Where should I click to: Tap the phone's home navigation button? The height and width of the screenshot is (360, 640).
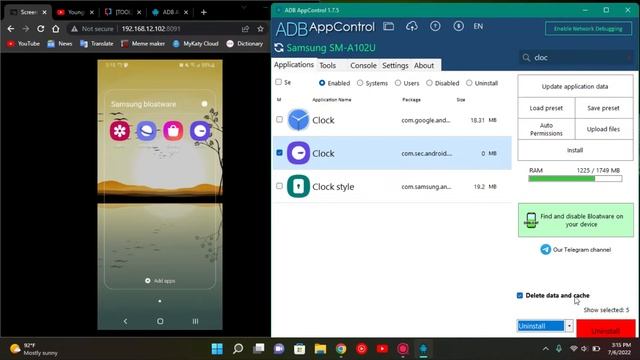160,321
